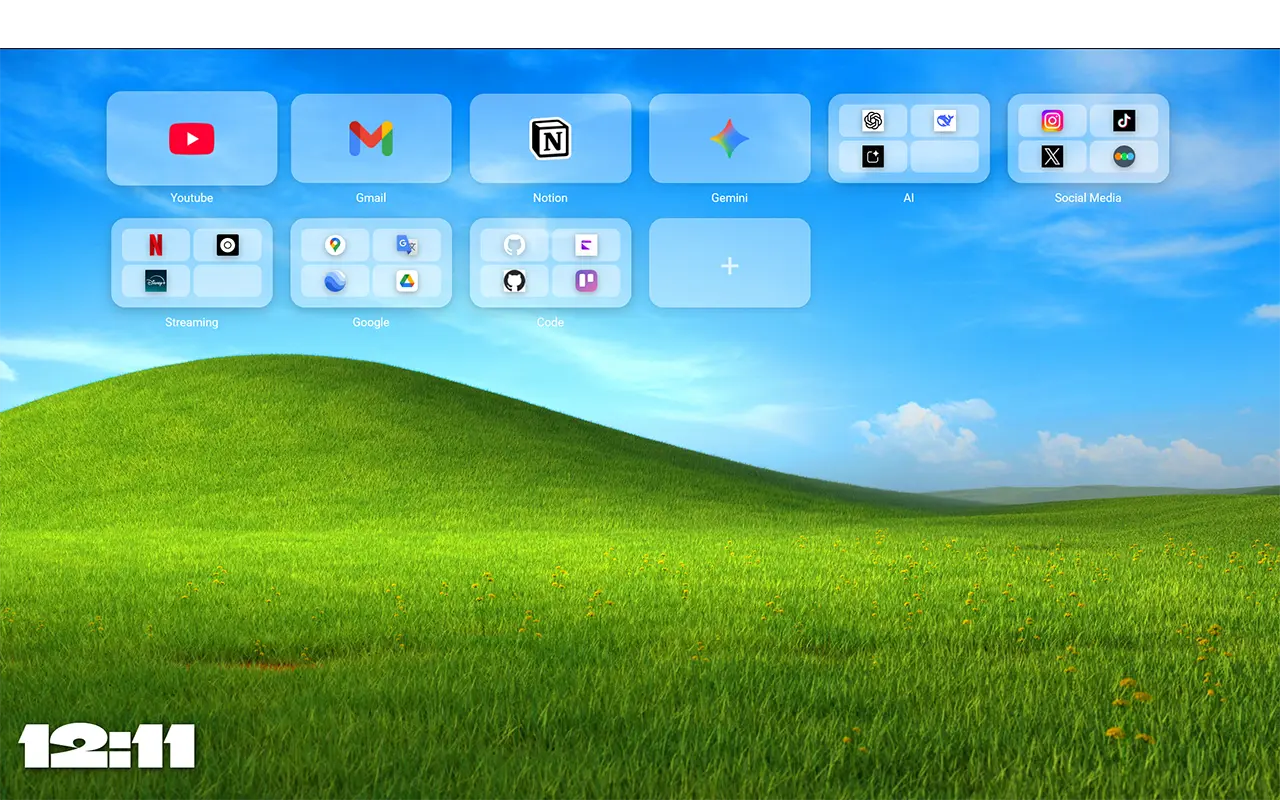This screenshot has height=800, width=1280.
Task: Open Google Translate in the Google folder
Action: coord(407,245)
